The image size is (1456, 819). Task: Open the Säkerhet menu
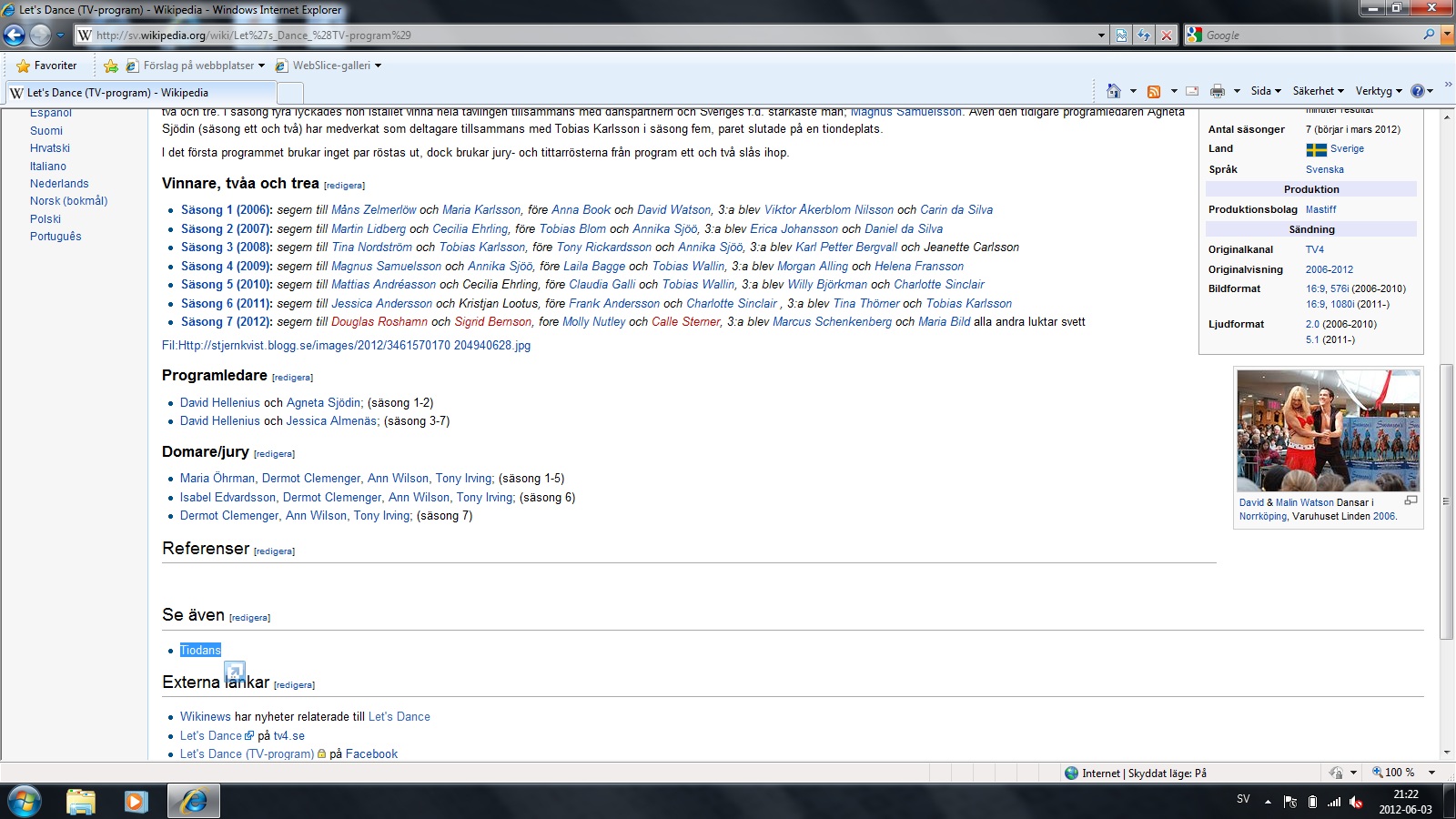point(1319,91)
